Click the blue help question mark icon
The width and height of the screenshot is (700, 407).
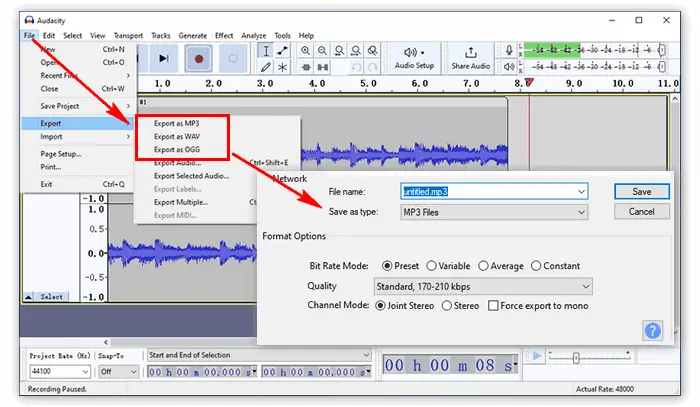click(x=652, y=331)
